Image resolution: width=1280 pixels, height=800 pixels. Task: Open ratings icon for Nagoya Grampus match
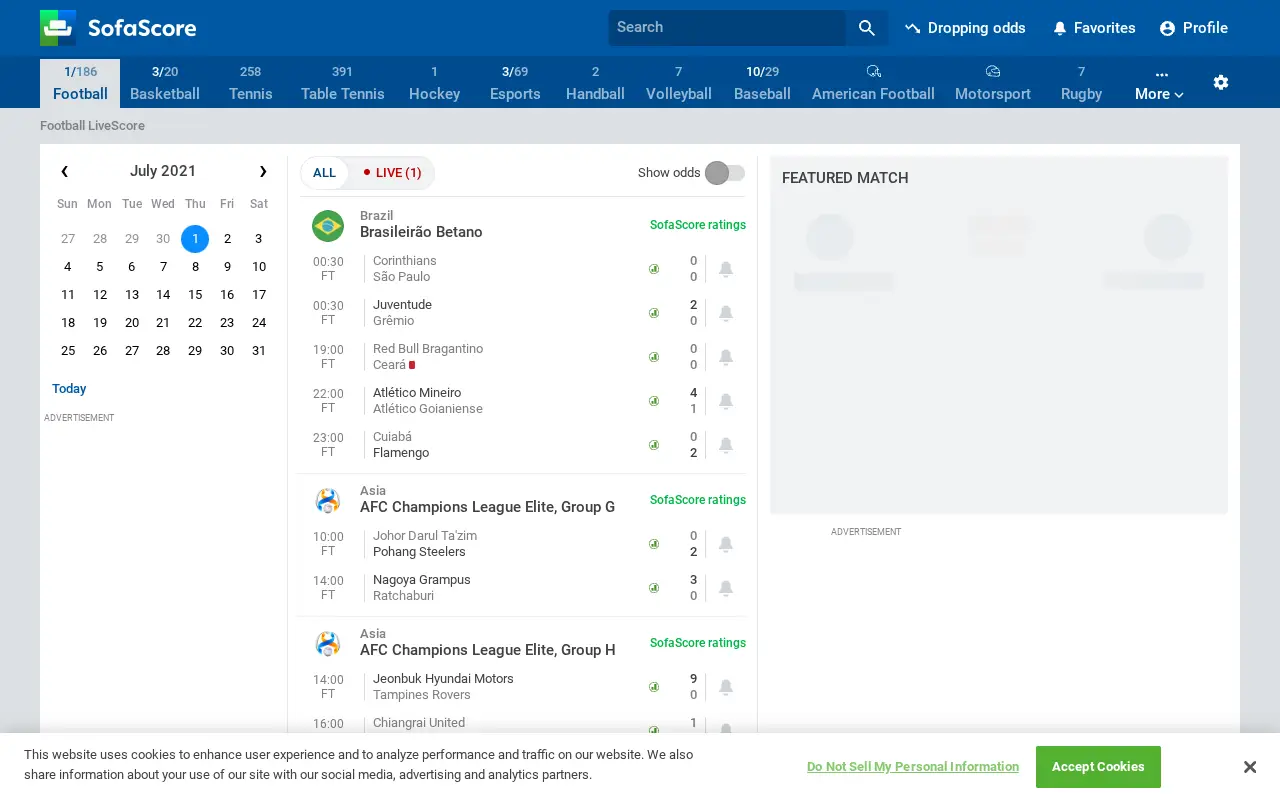click(x=654, y=588)
